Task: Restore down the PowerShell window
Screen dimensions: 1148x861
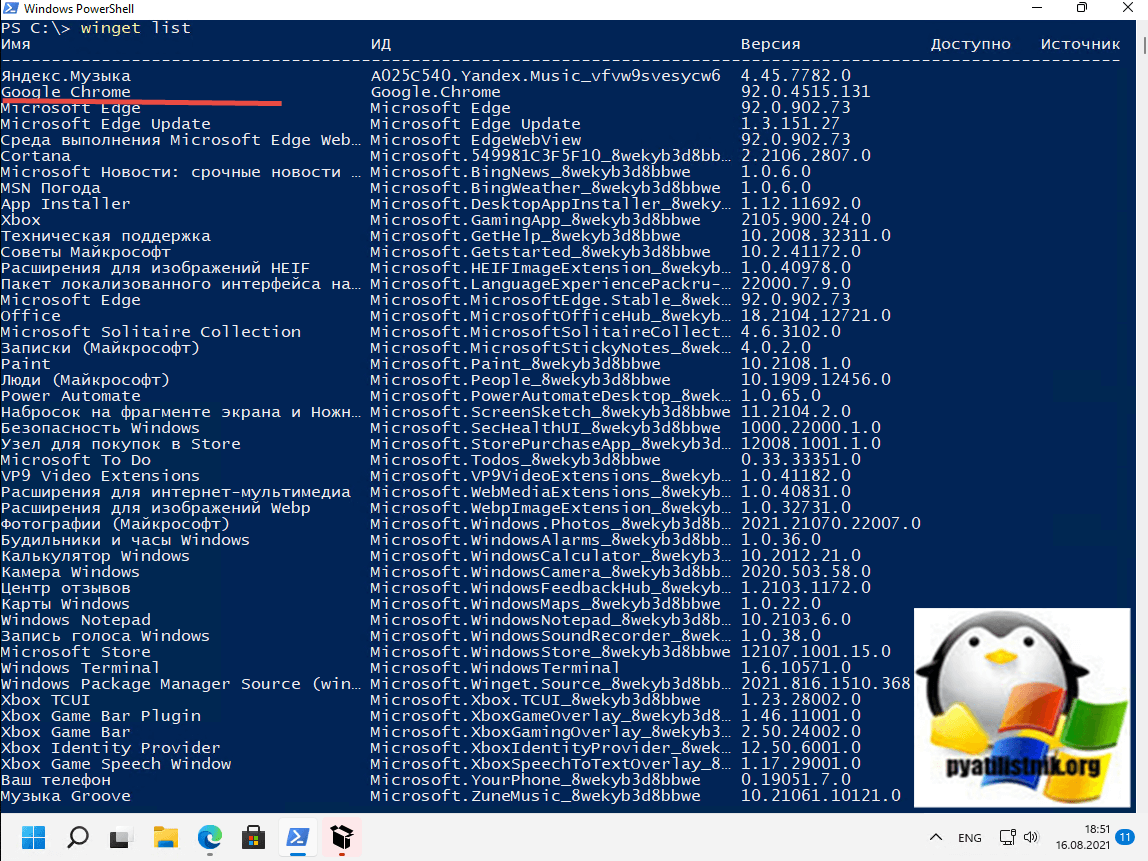Action: (1081, 9)
